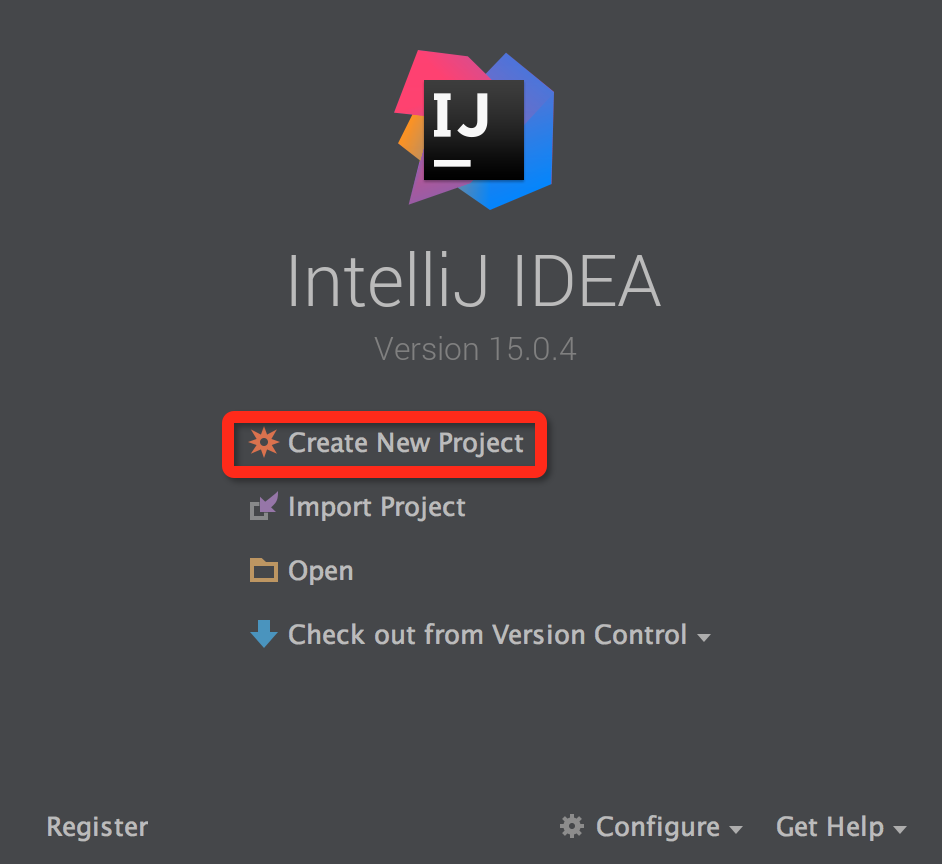The image size is (942, 864).
Task: Click the Open folder icon
Action: pos(263,571)
